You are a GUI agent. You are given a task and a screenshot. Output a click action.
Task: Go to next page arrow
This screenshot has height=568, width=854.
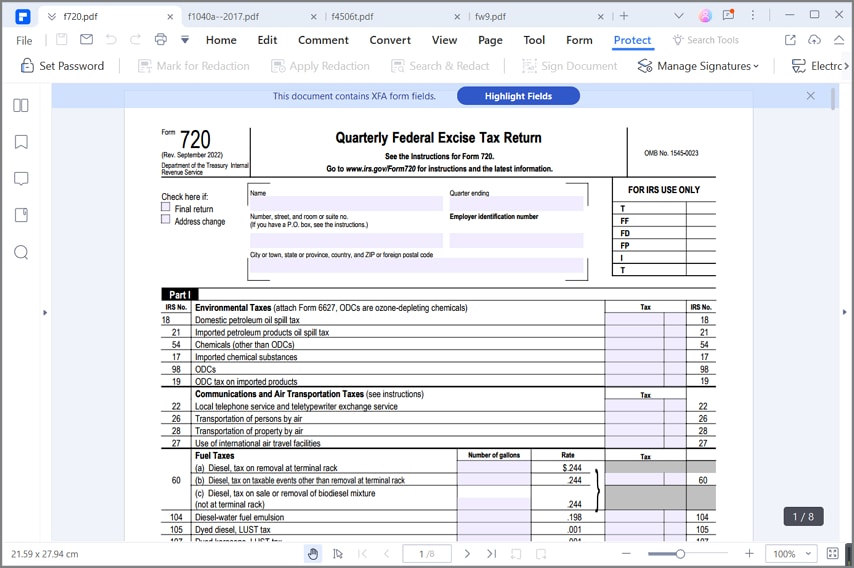(467, 554)
